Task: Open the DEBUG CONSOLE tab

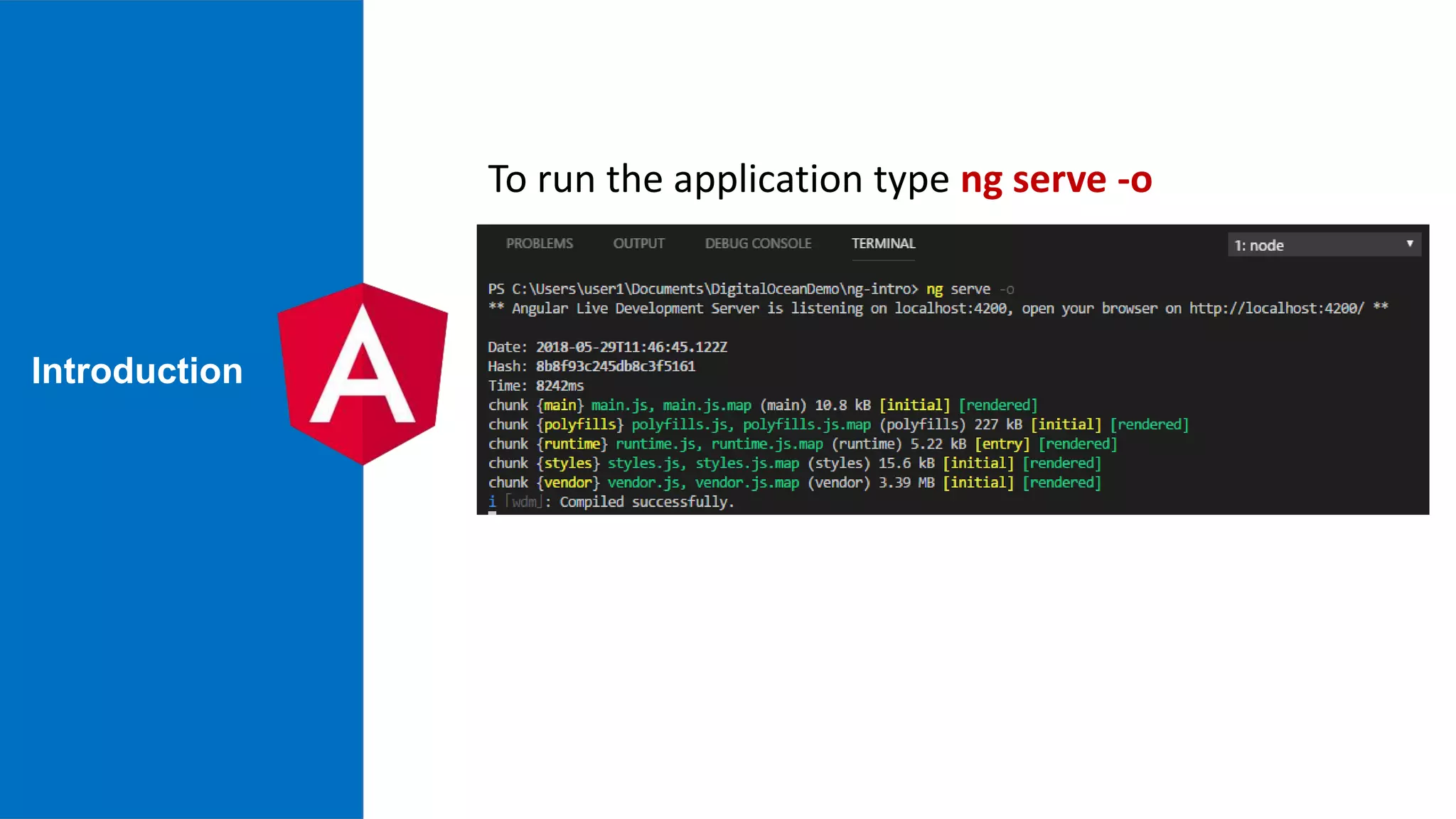Action: [x=758, y=244]
